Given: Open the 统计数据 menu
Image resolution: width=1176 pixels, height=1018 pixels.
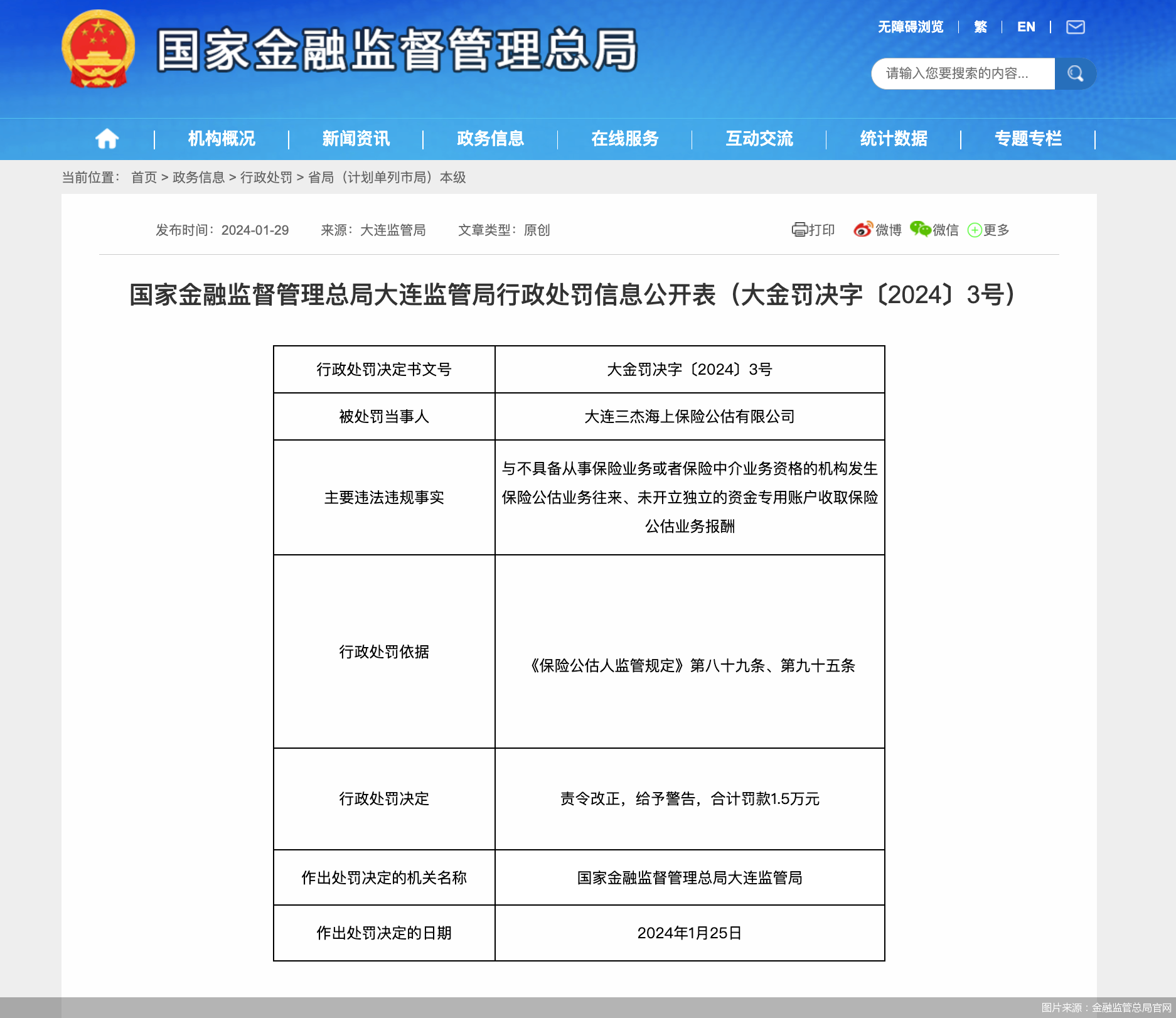Looking at the screenshot, I should coord(894,139).
